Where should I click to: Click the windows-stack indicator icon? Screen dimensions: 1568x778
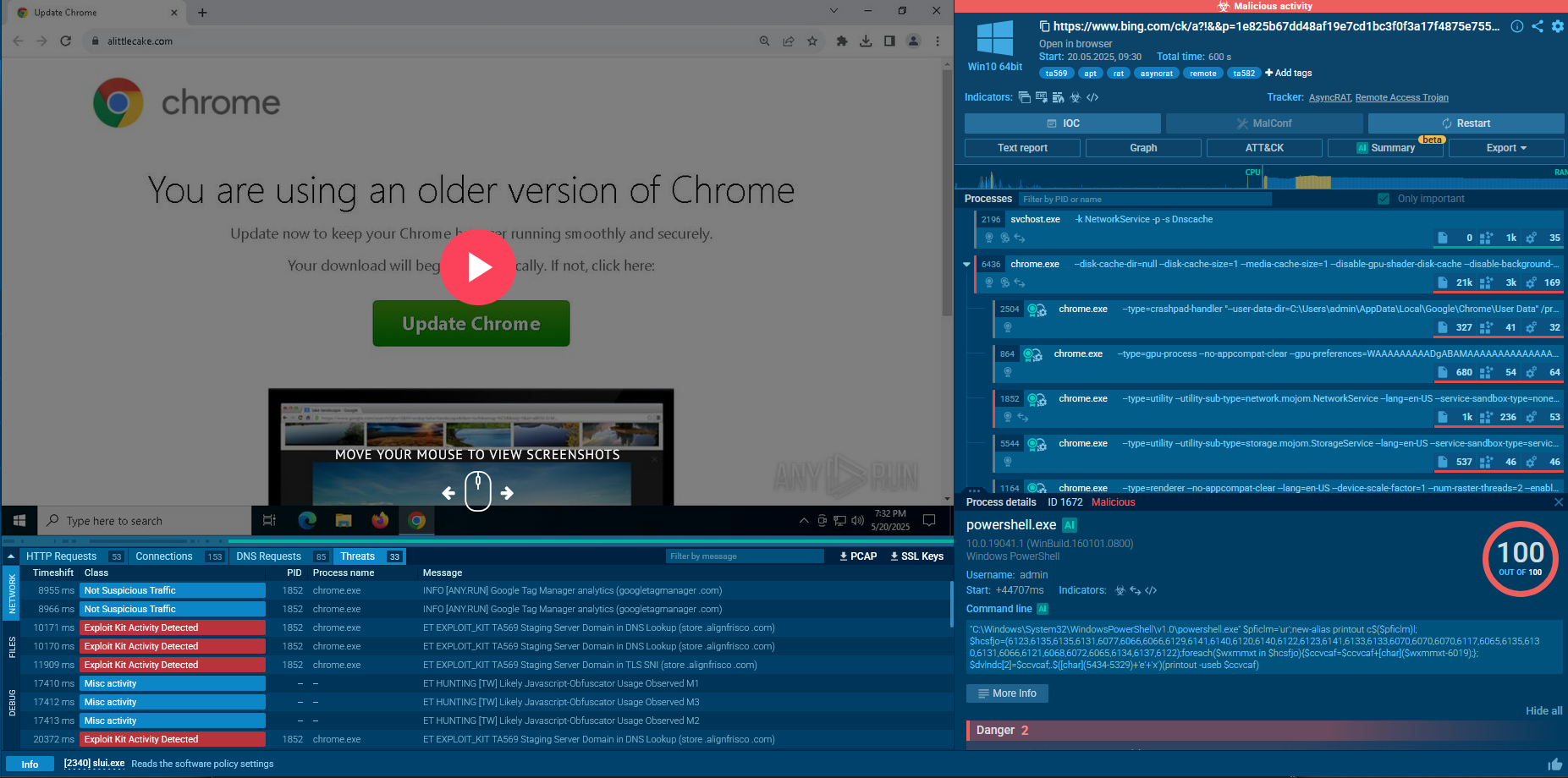(x=1025, y=97)
